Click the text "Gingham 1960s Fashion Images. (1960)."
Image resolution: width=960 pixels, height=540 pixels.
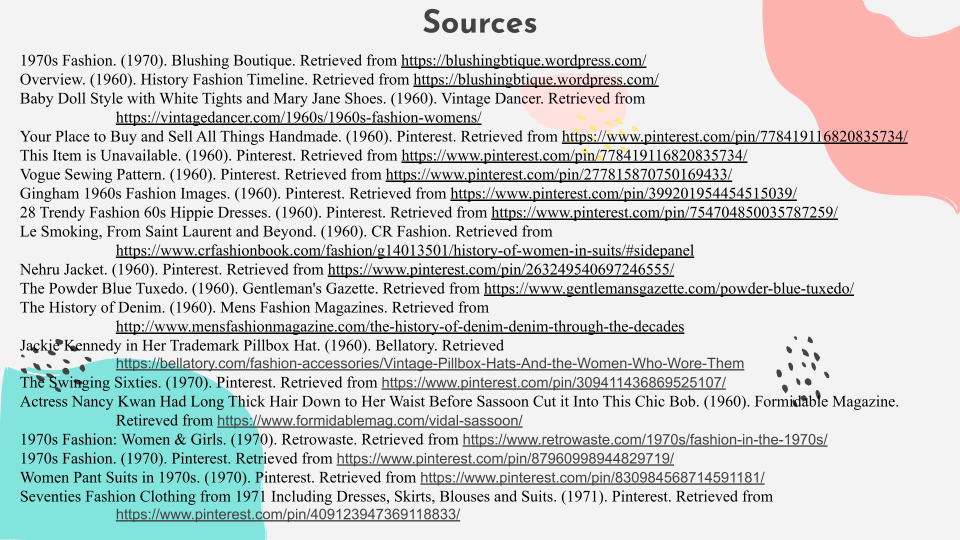[x=150, y=193]
